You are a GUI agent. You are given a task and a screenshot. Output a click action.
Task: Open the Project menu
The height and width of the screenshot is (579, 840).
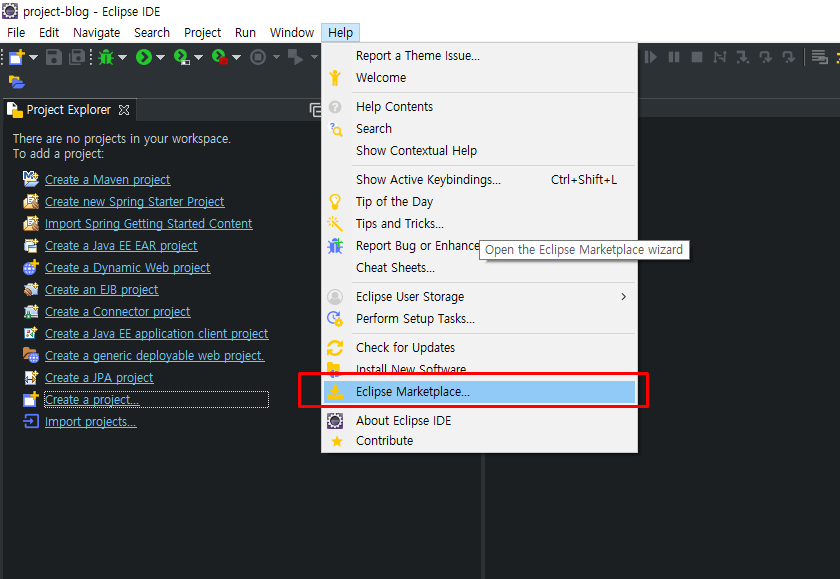tap(202, 33)
